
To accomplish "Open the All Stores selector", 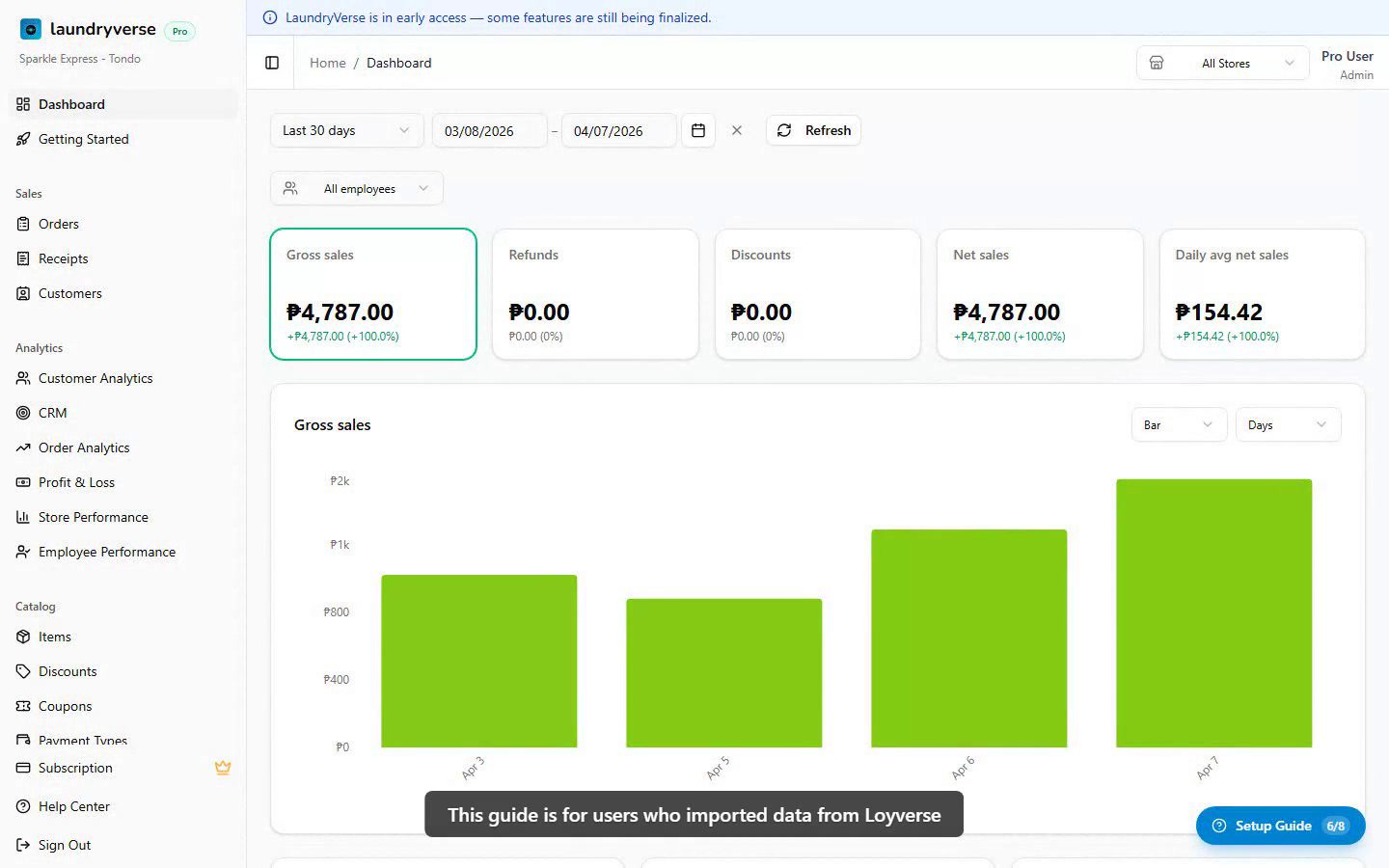I will [1222, 63].
